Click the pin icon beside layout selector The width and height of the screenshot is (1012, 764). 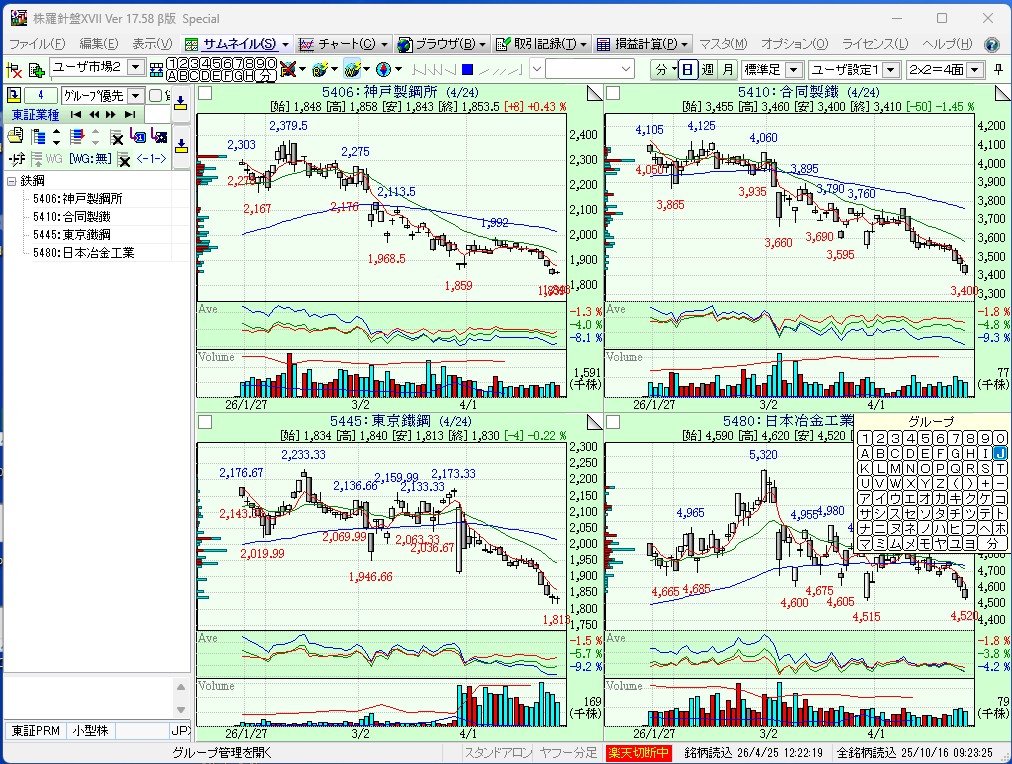[x=998, y=69]
